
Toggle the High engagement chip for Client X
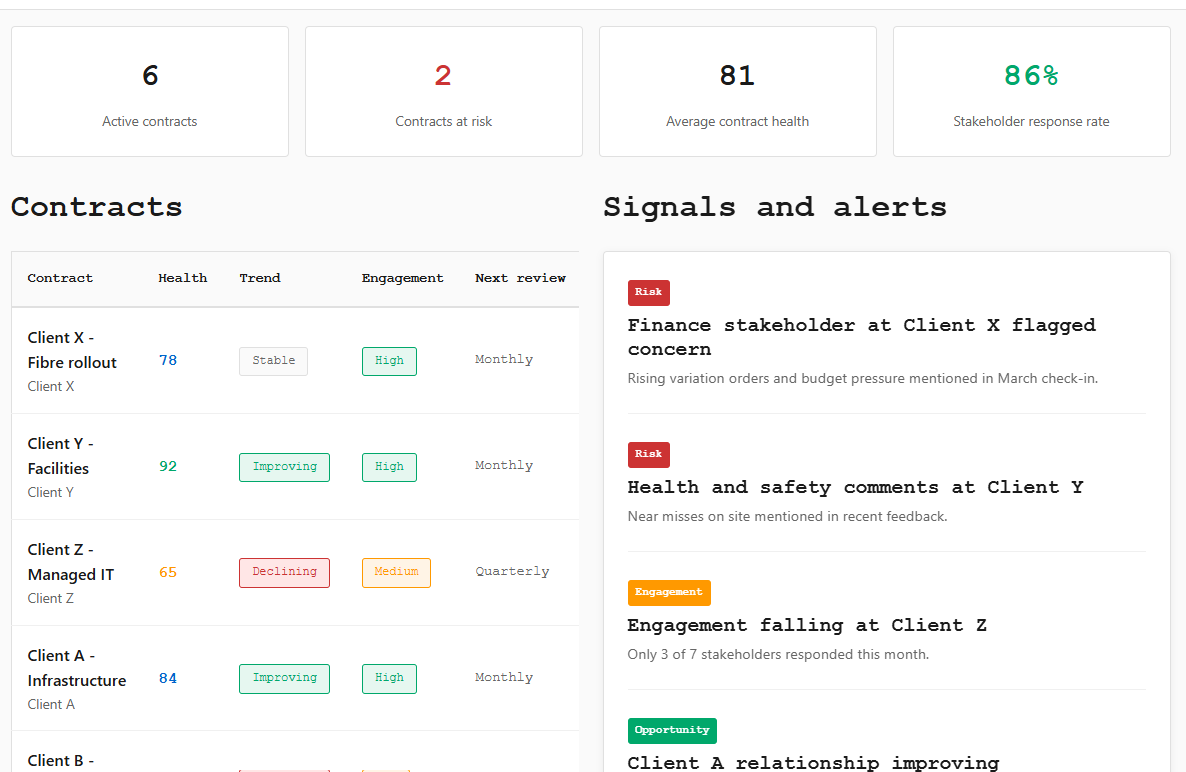389,361
